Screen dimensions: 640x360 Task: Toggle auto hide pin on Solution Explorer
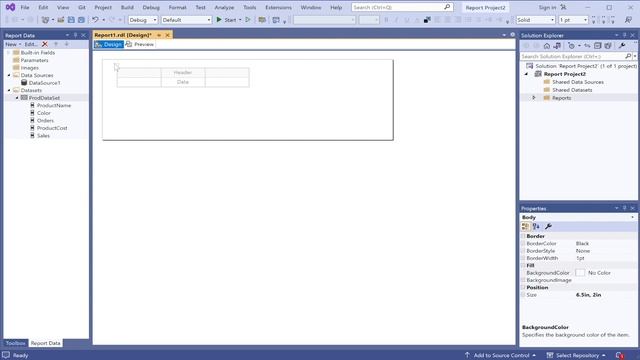[624, 35]
